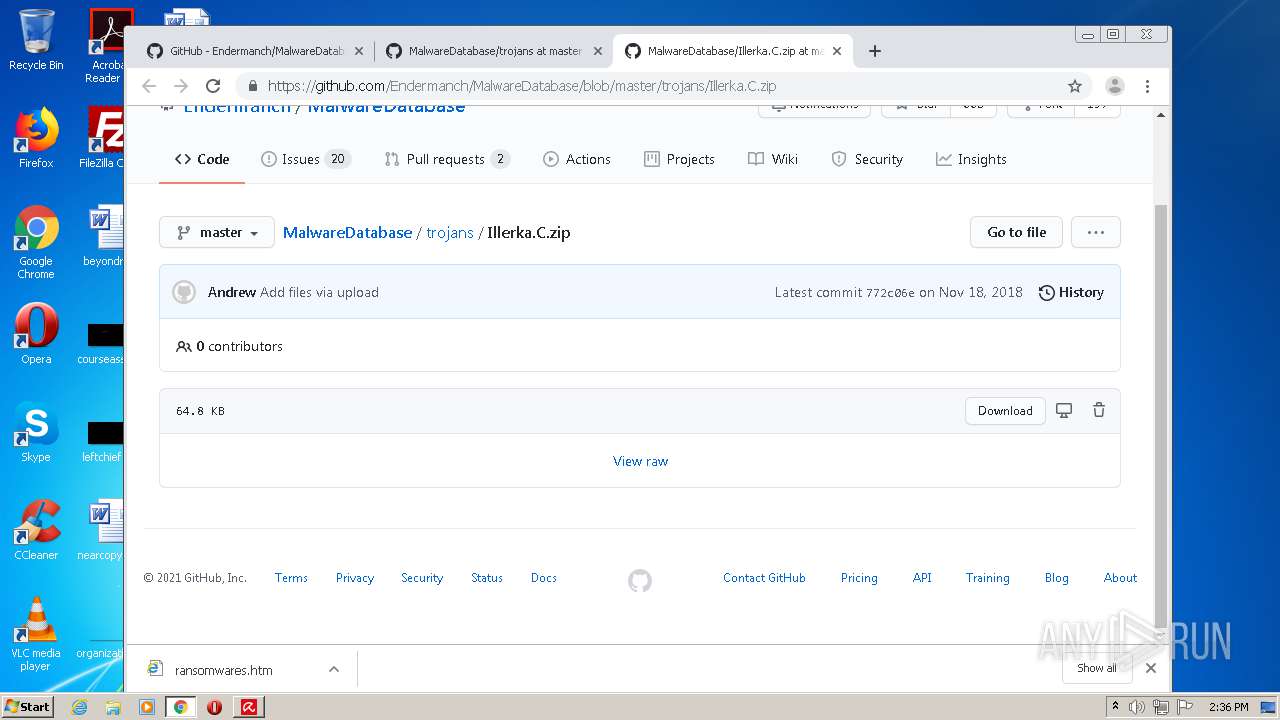Viewport: 1280px width, 720px height.
Task: Expand the master branch dropdown
Action: tap(217, 232)
